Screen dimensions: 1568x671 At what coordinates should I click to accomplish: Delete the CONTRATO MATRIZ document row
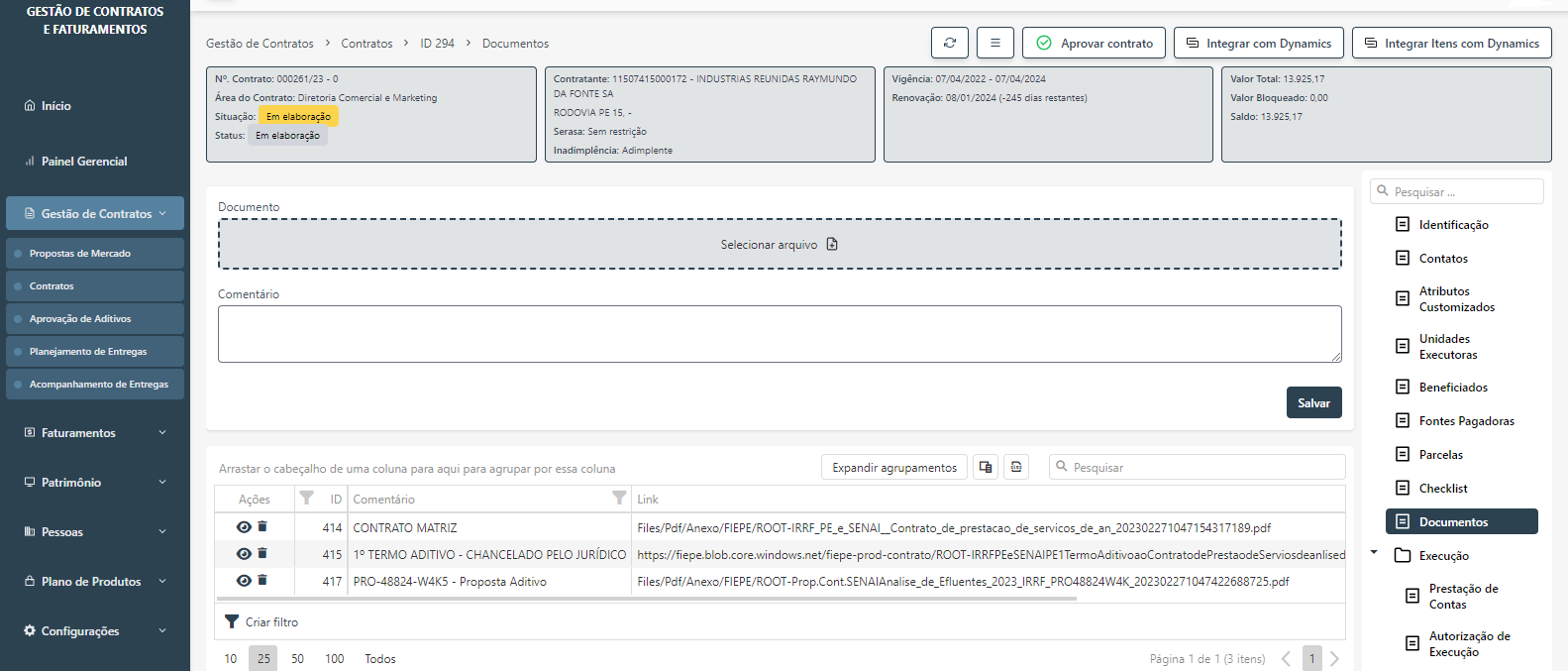[x=262, y=527]
